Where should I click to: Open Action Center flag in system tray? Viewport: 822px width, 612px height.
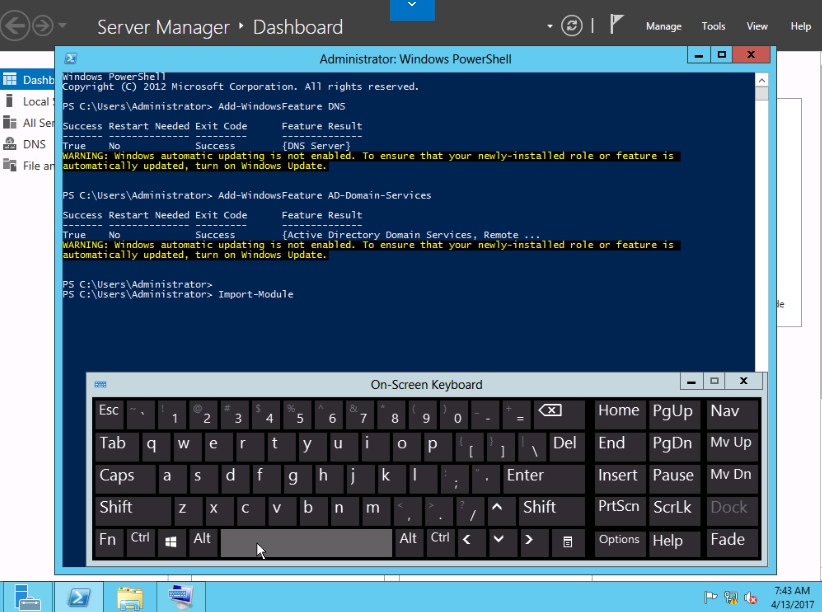pos(710,597)
